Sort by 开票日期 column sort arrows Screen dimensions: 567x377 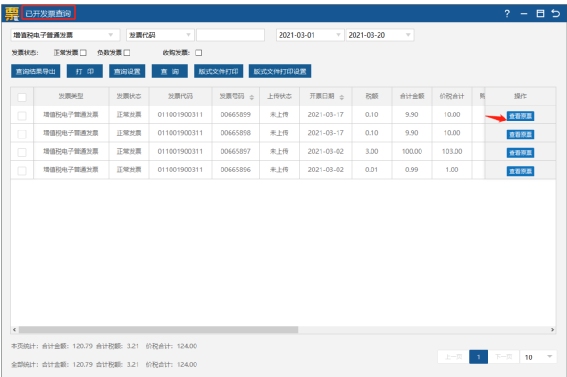tap(342, 97)
